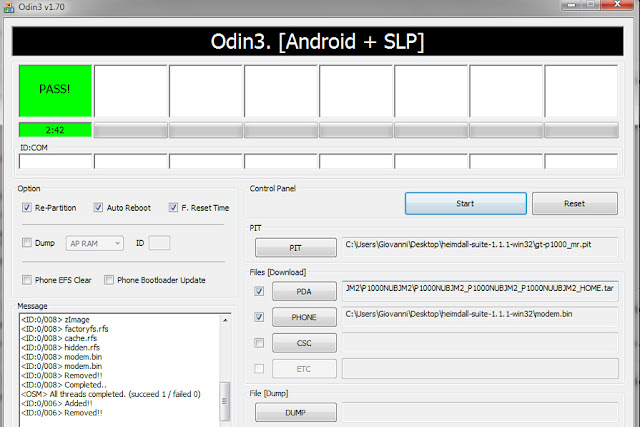This screenshot has width=640, height=427.
Task: Click the green PASS! status box
Action: pyautogui.click(x=55, y=91)
